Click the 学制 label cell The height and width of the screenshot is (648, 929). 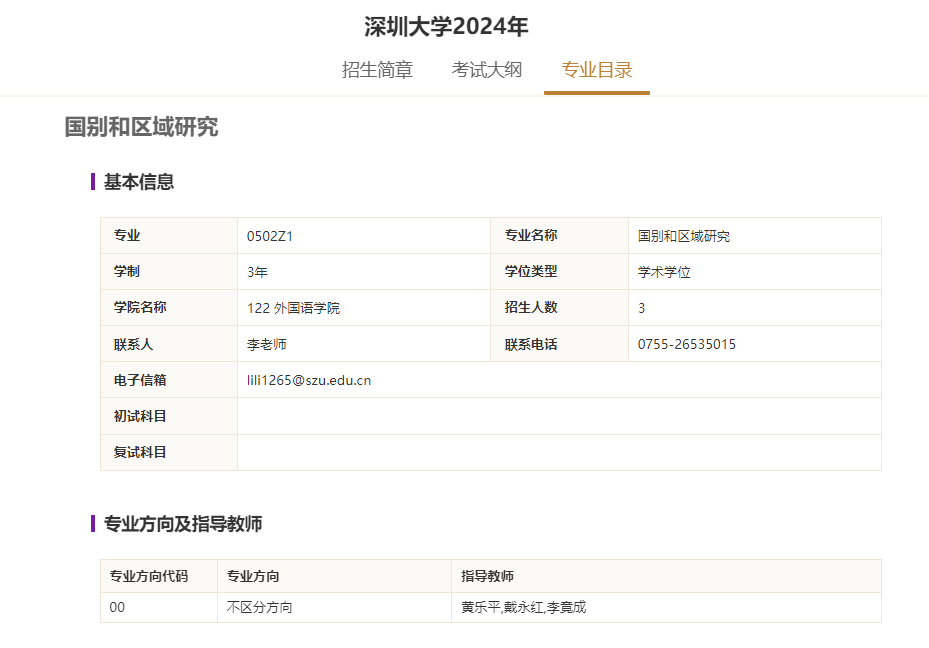coord(169,272)
